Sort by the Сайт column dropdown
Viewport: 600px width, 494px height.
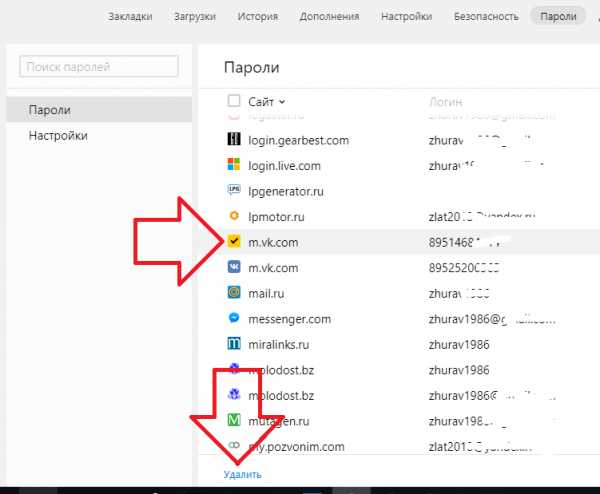266,102
